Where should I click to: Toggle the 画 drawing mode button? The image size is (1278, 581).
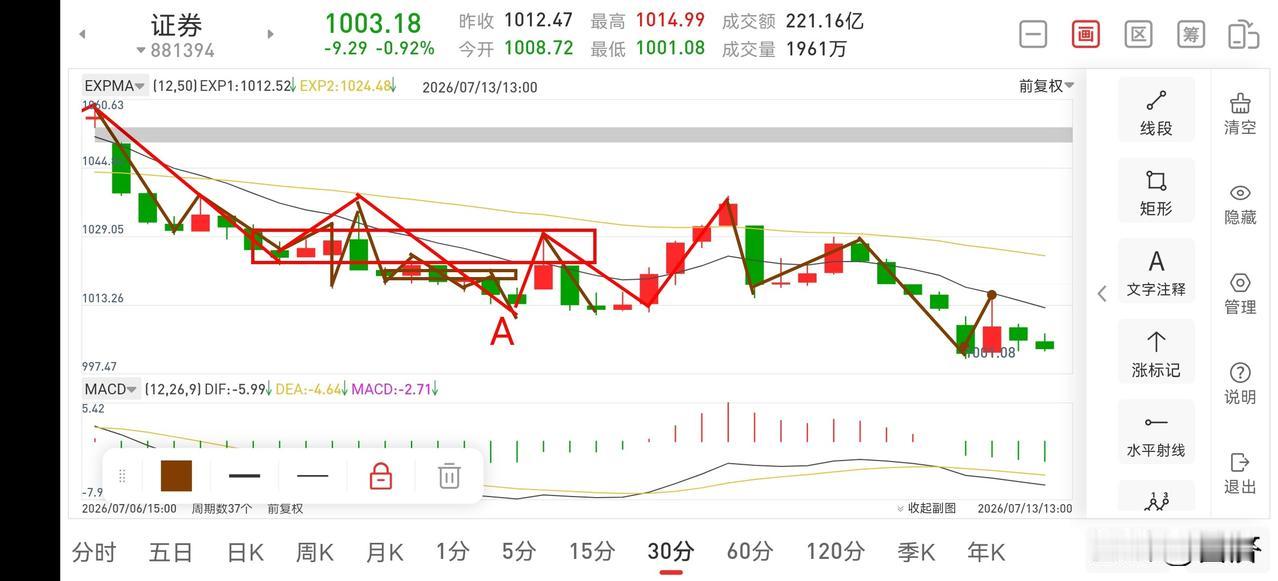(x=1085, y=34)
